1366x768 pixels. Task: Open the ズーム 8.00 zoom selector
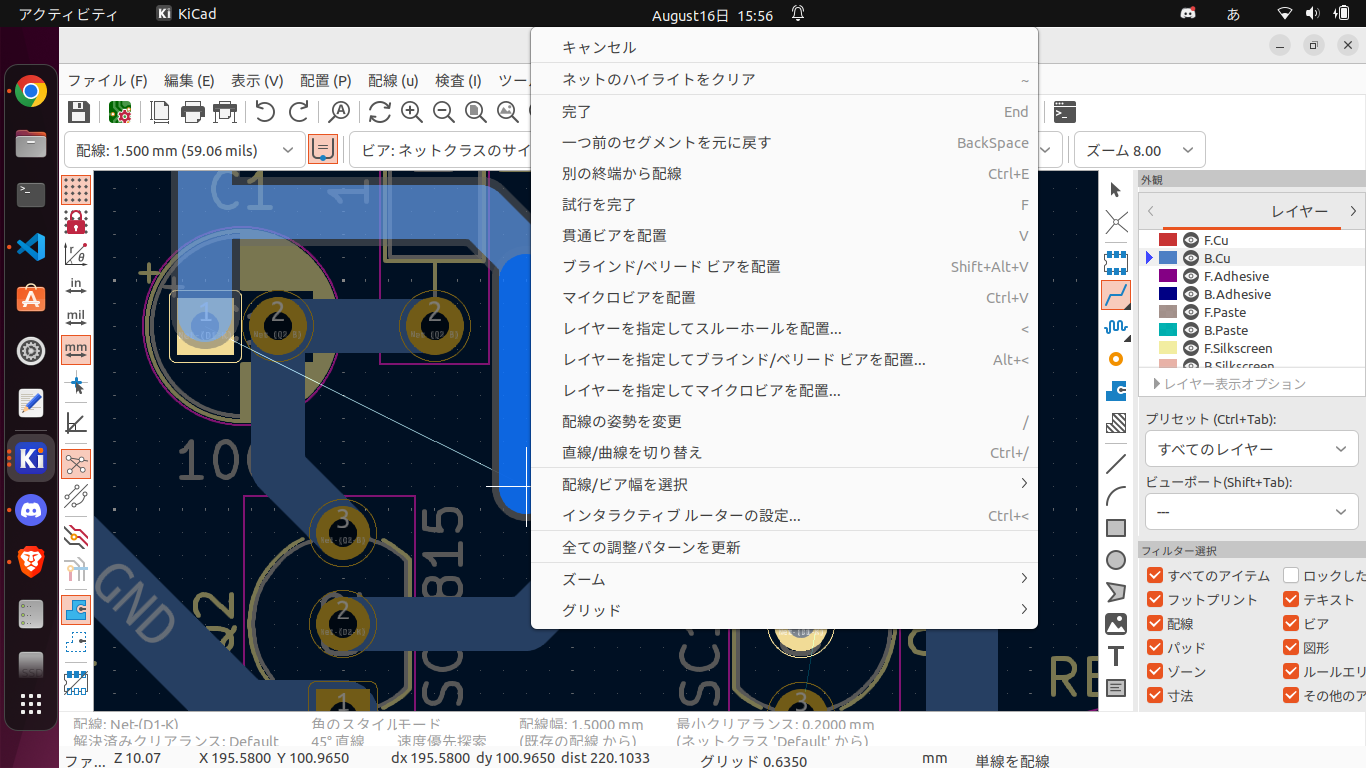coord(1139,151)
